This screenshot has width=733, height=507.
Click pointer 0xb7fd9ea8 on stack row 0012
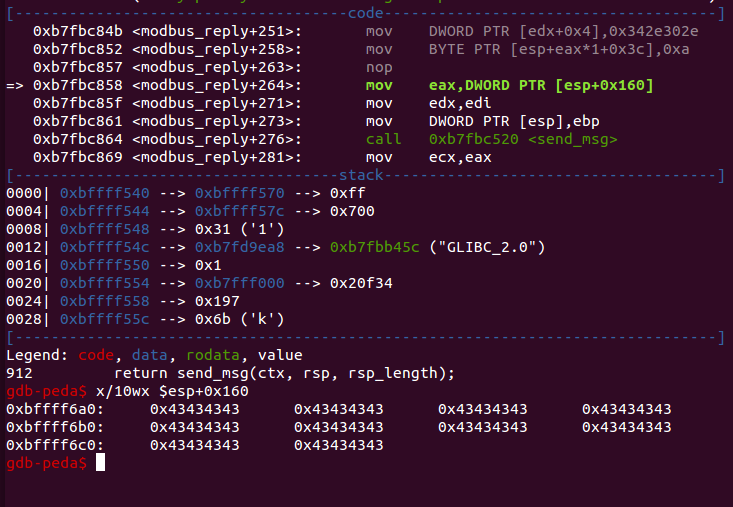coord(239,247)
